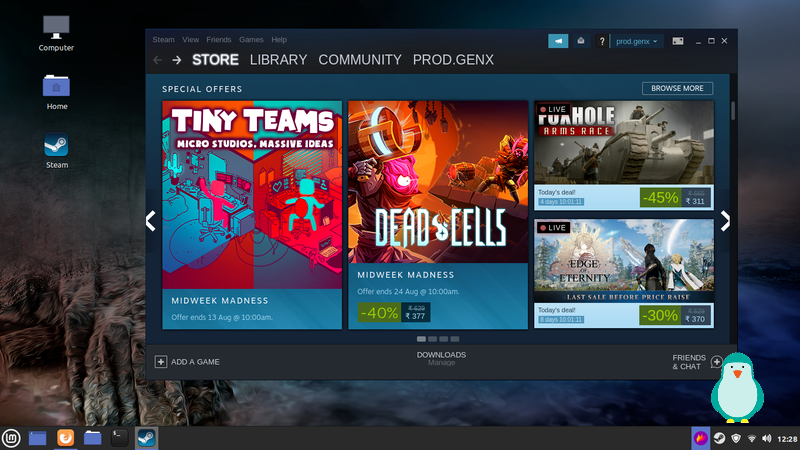
Task: Click the question mark help icon
Action: click(602, 41)
